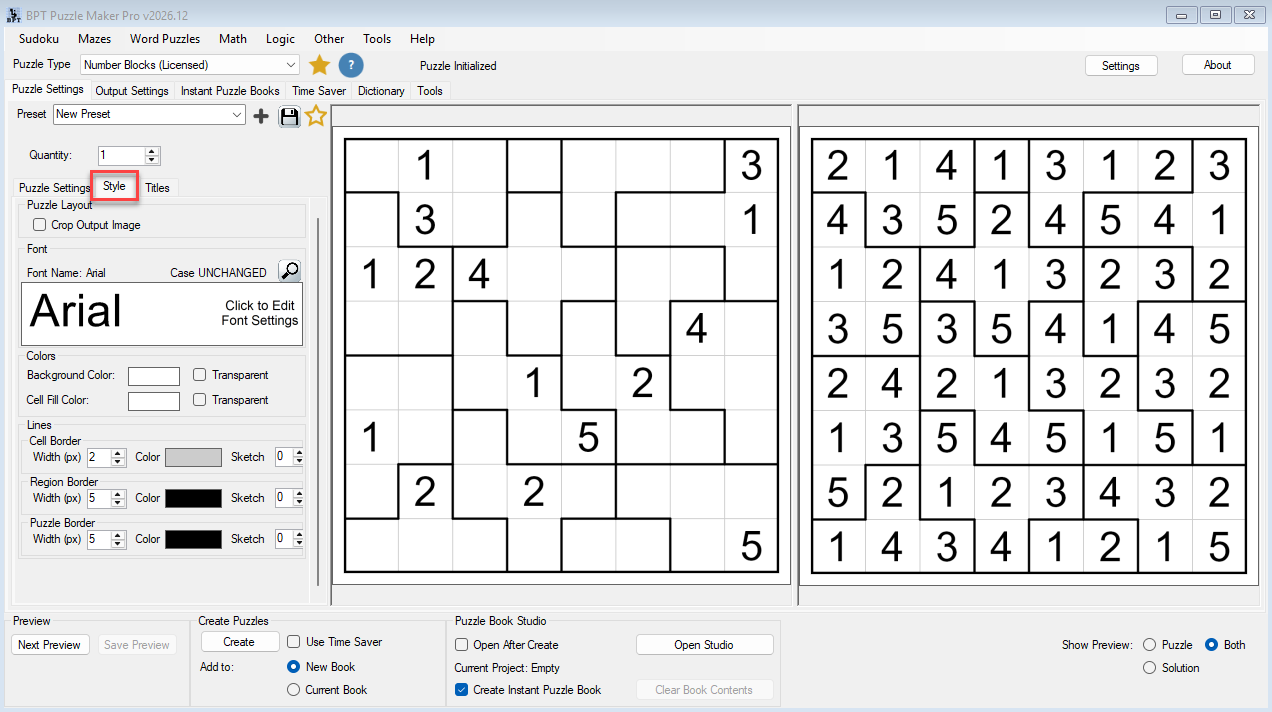Toggle Crop Output Image checkbox
The width and height of the screenshot is (1272, 712).
point(40,225)
